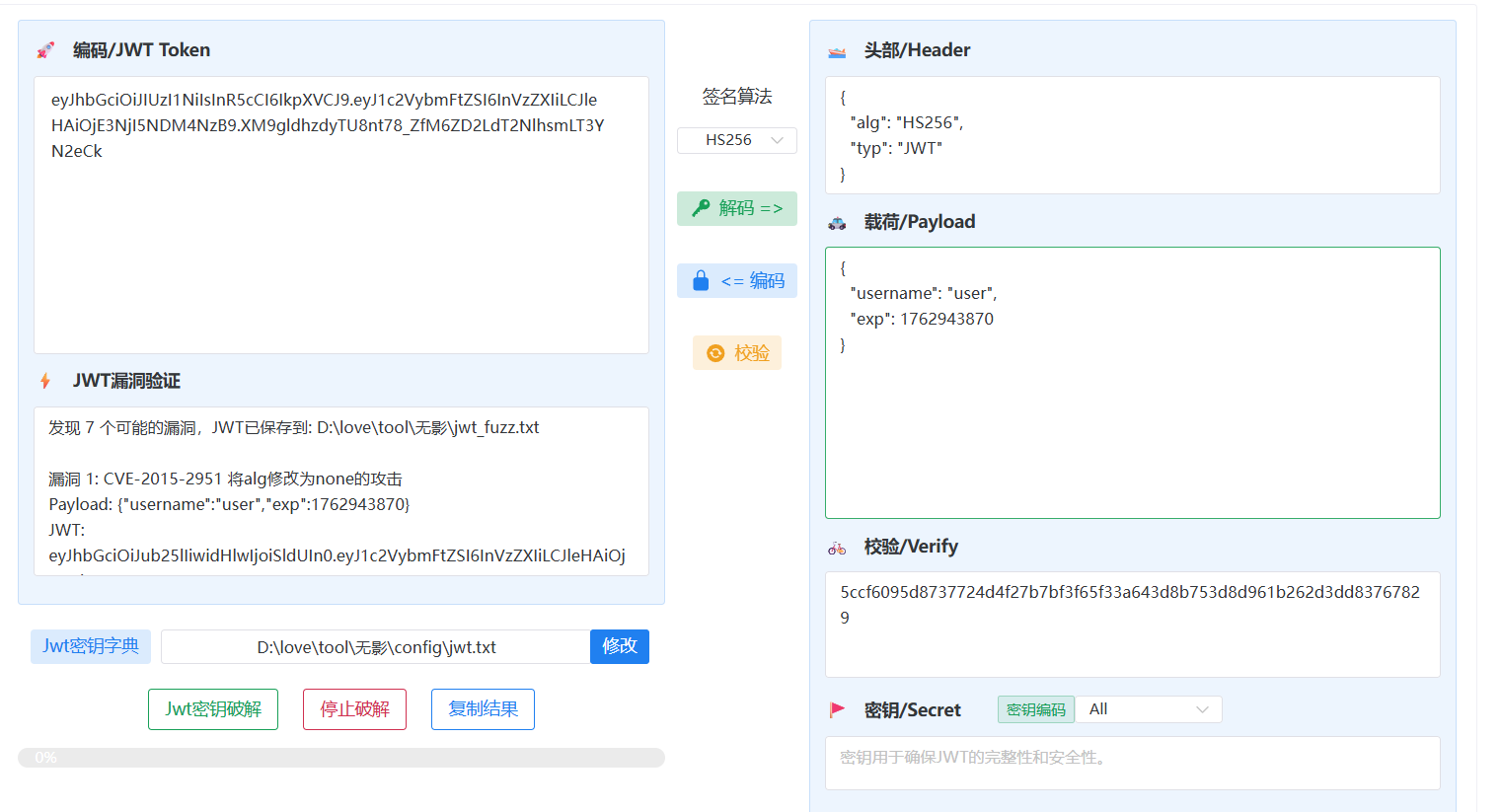Viewport: 1501px width, 812px height.
Task: Click the 密钥编码 tag label
Action: (x=1036, y=709)
